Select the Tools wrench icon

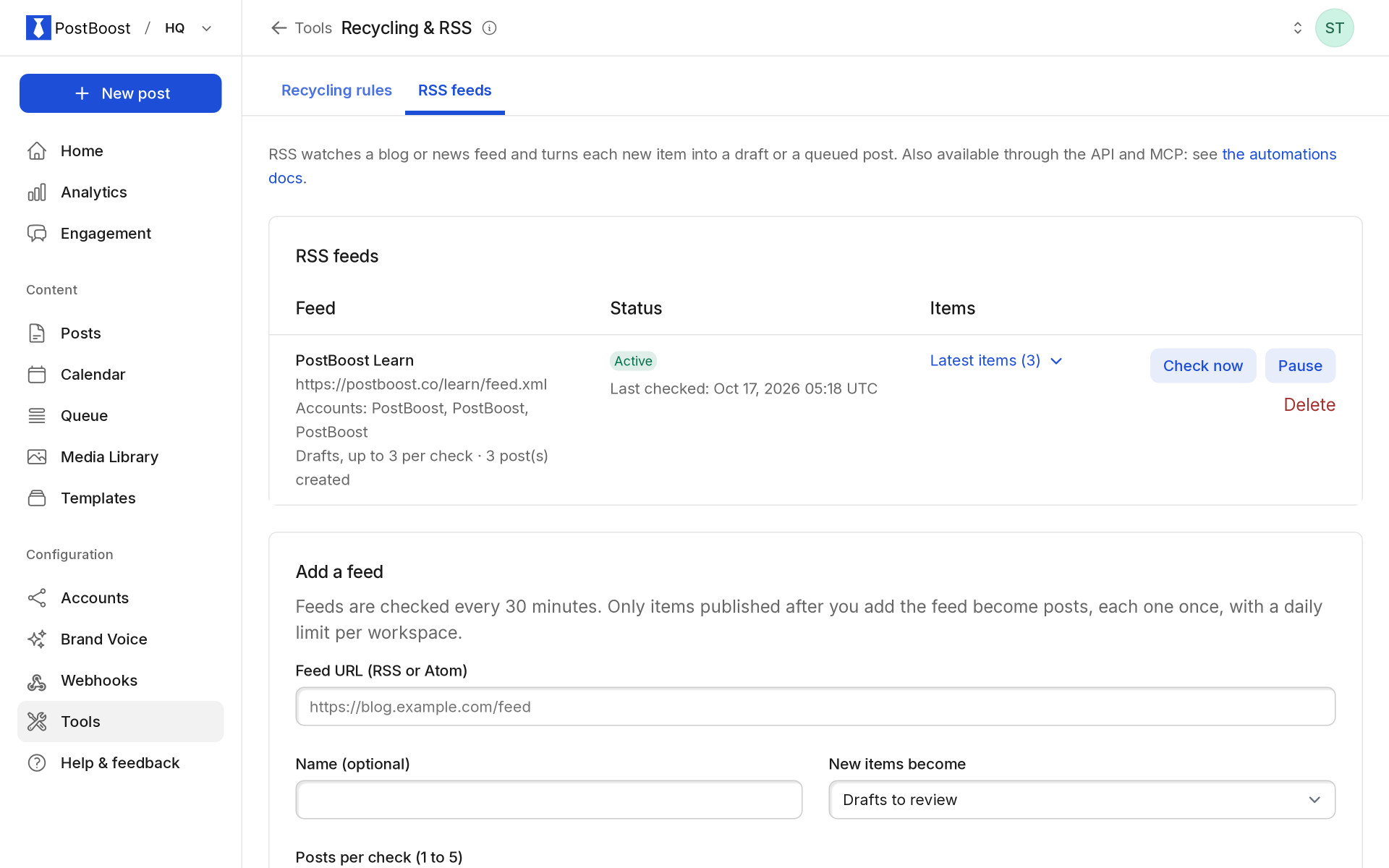tap(37, 722)
